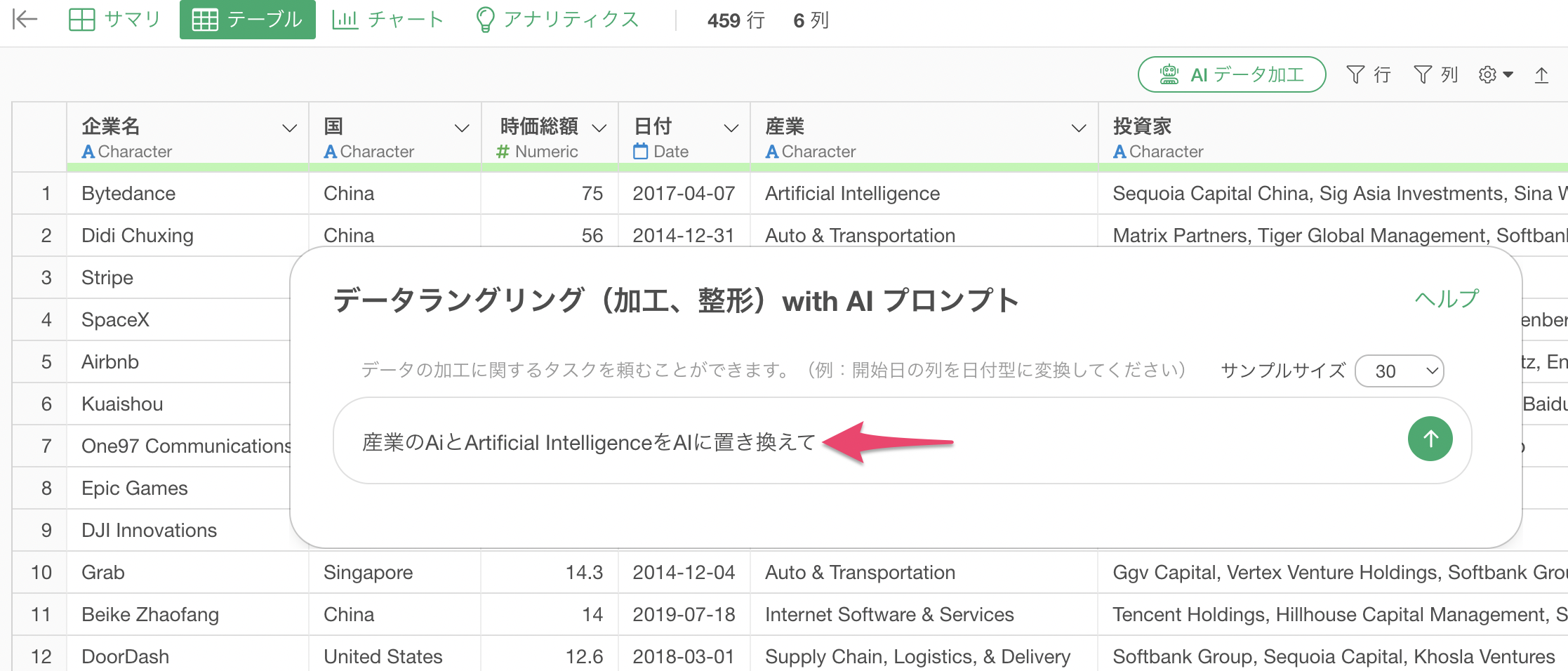This screenshot has height=671, width=1568.
Task: Open the gear settings menu
Action: tap(1495, 74)
